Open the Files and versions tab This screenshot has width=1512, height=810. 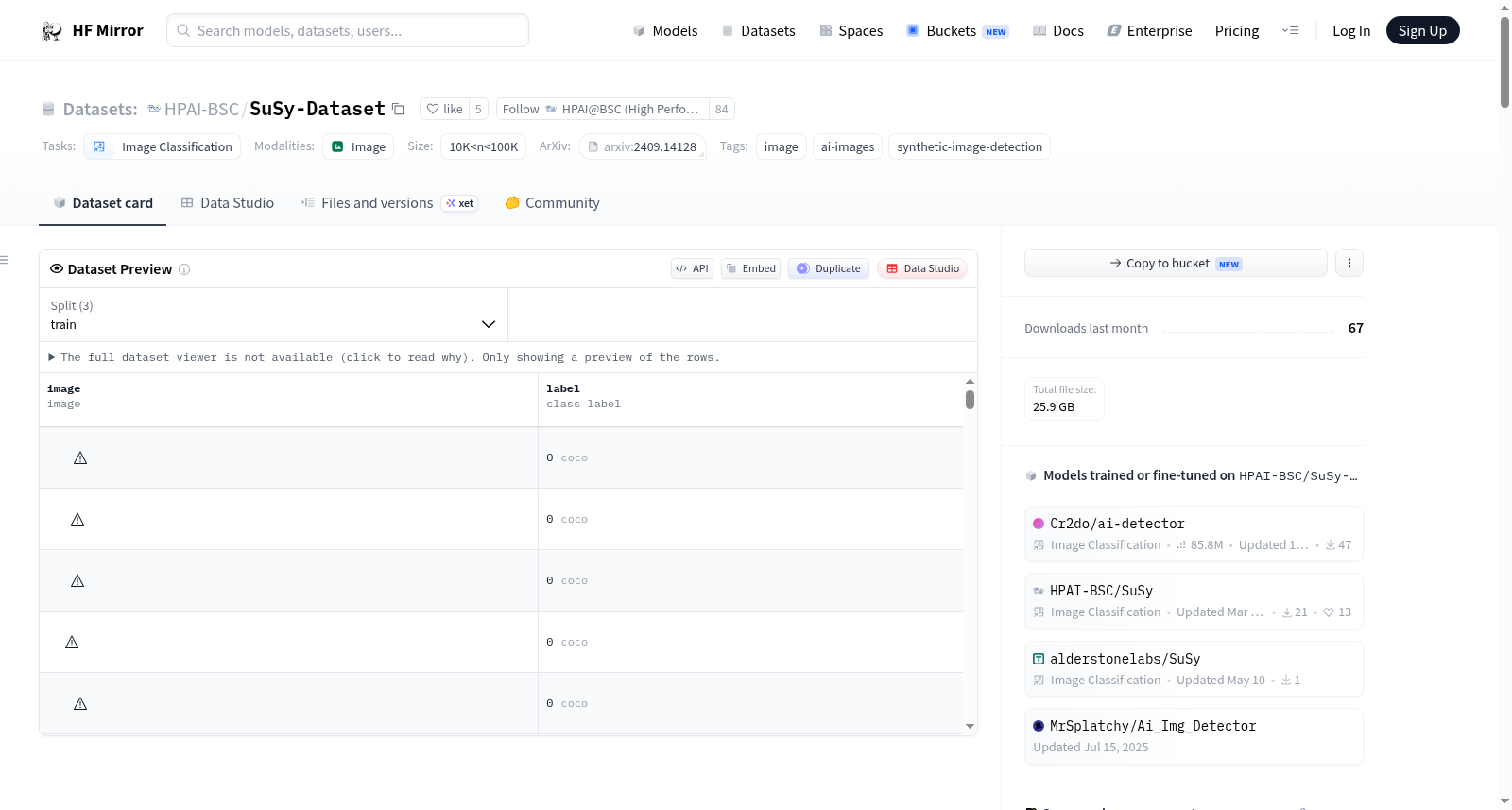pyautogui.click(x=389, y=203)
